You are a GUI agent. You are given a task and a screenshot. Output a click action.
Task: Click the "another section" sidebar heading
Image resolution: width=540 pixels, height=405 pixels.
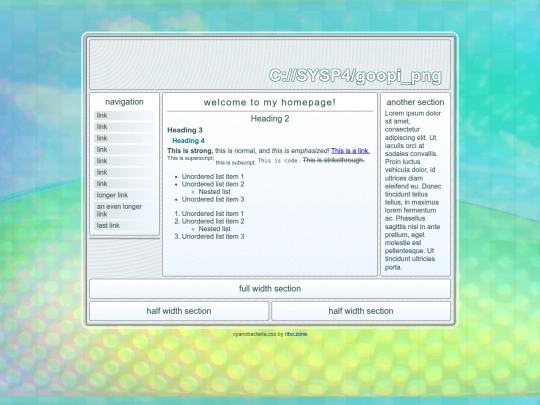pyautogui.click(x=415, y=102)
